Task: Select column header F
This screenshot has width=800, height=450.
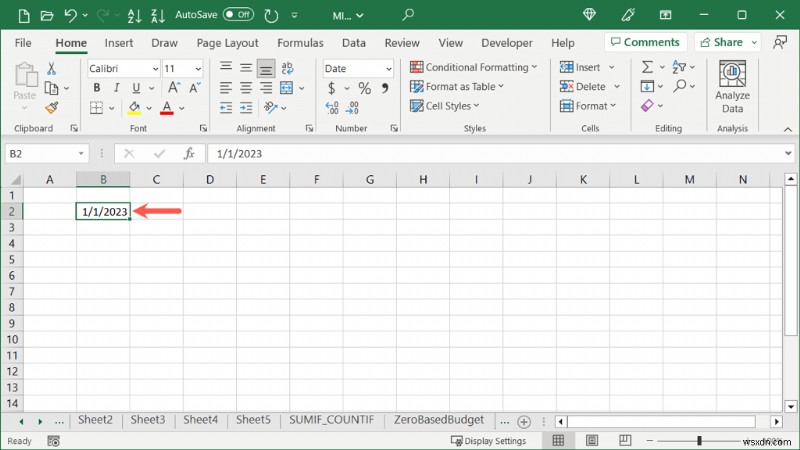Action: [316, 180]
